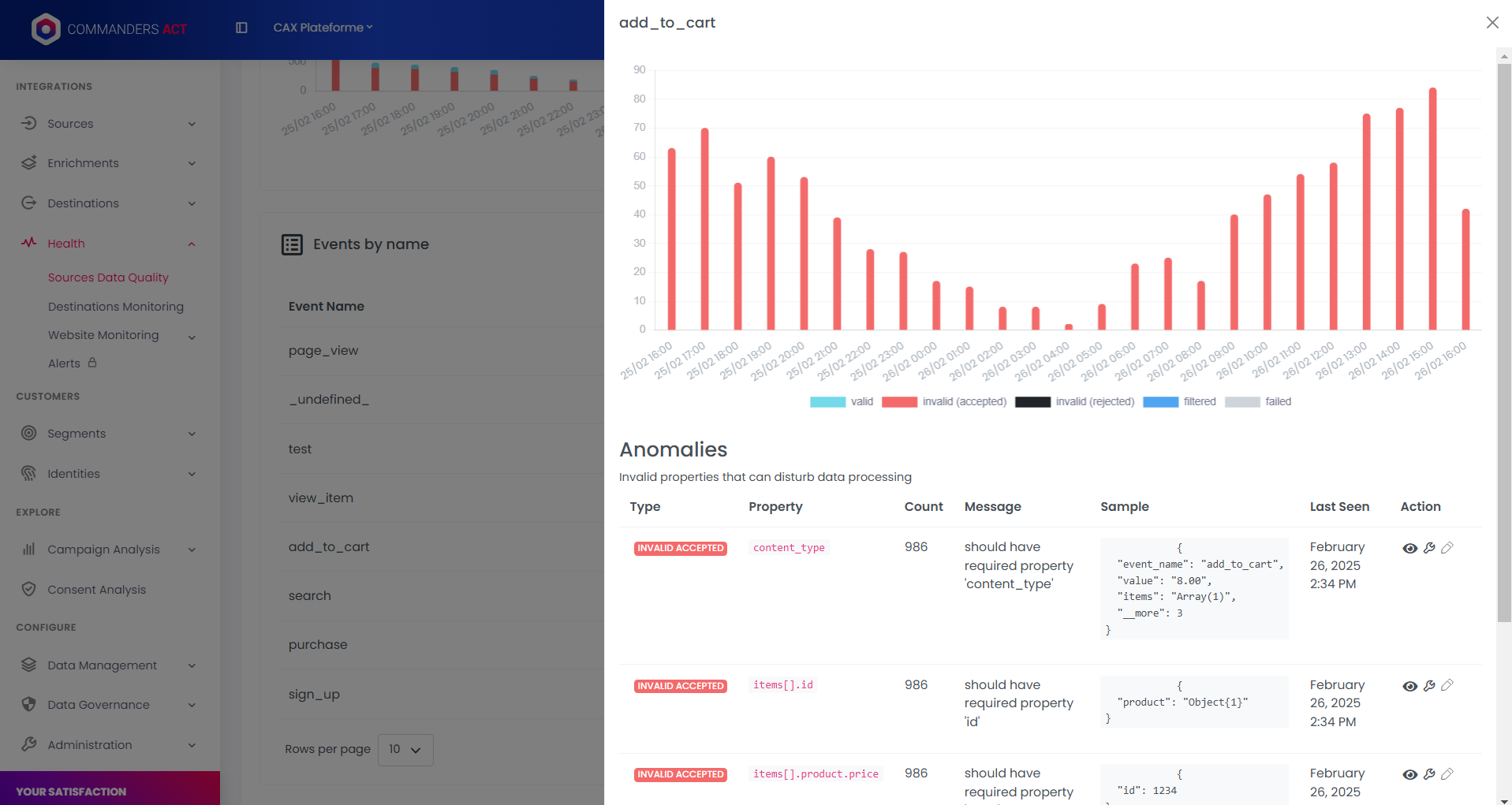Click the Commanders Act logo icon

click(x=46, y=29)
